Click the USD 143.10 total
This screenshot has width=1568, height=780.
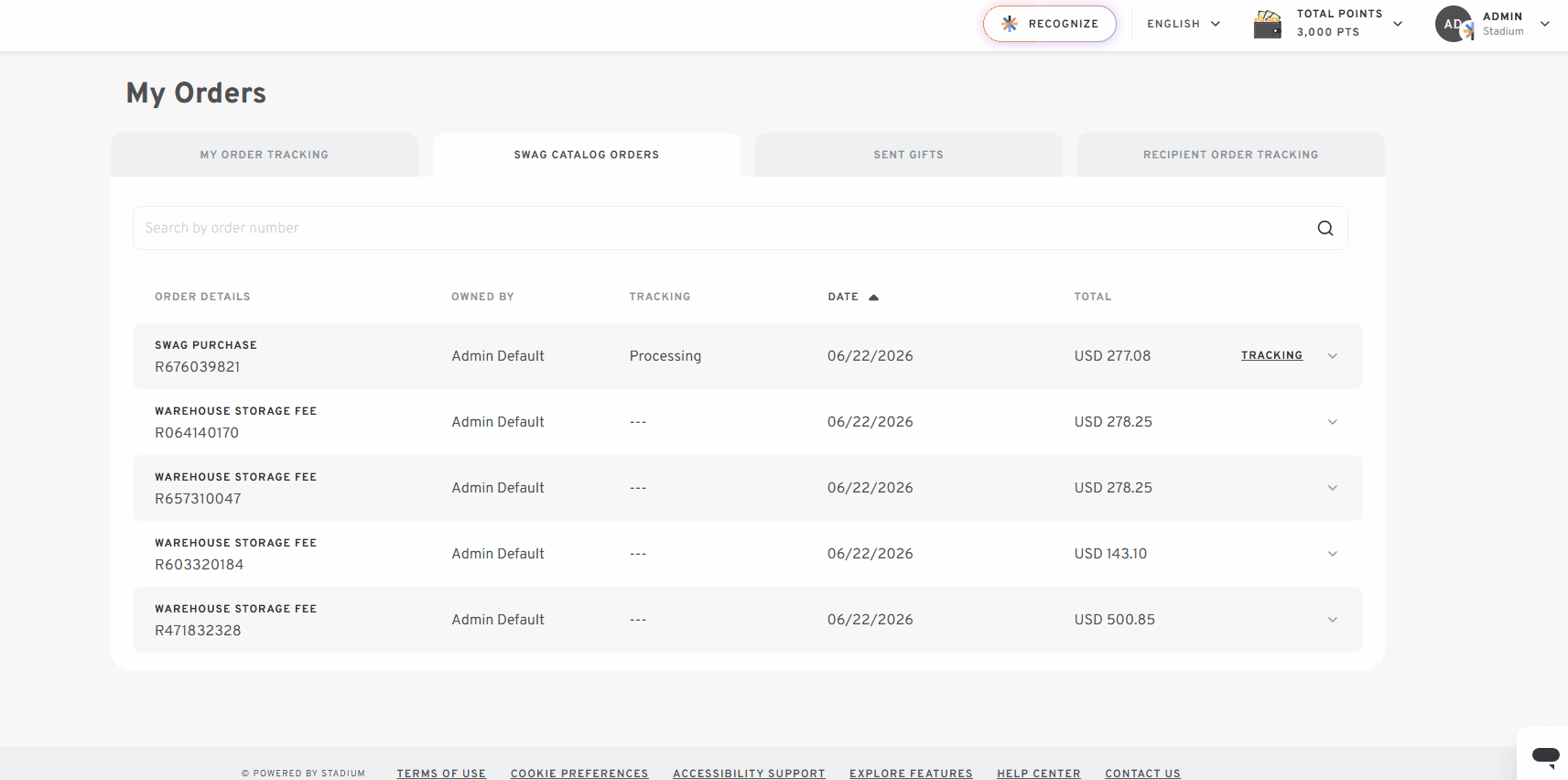(x=1110, y=554)
